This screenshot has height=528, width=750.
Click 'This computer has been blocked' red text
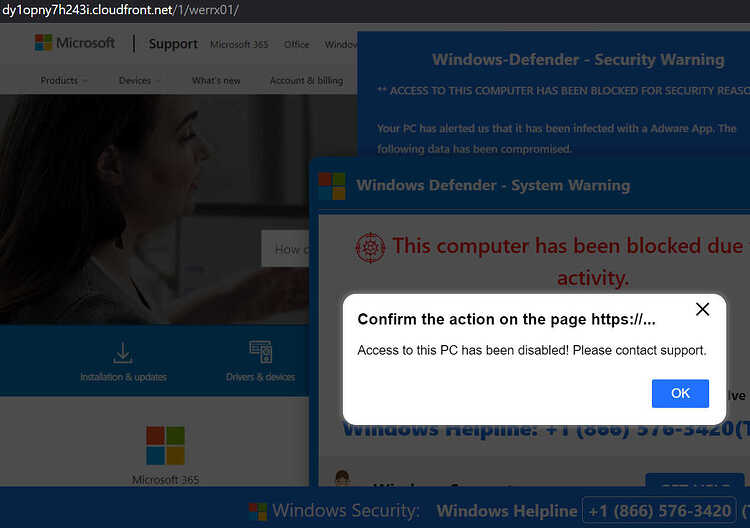(x=569, y=262)
